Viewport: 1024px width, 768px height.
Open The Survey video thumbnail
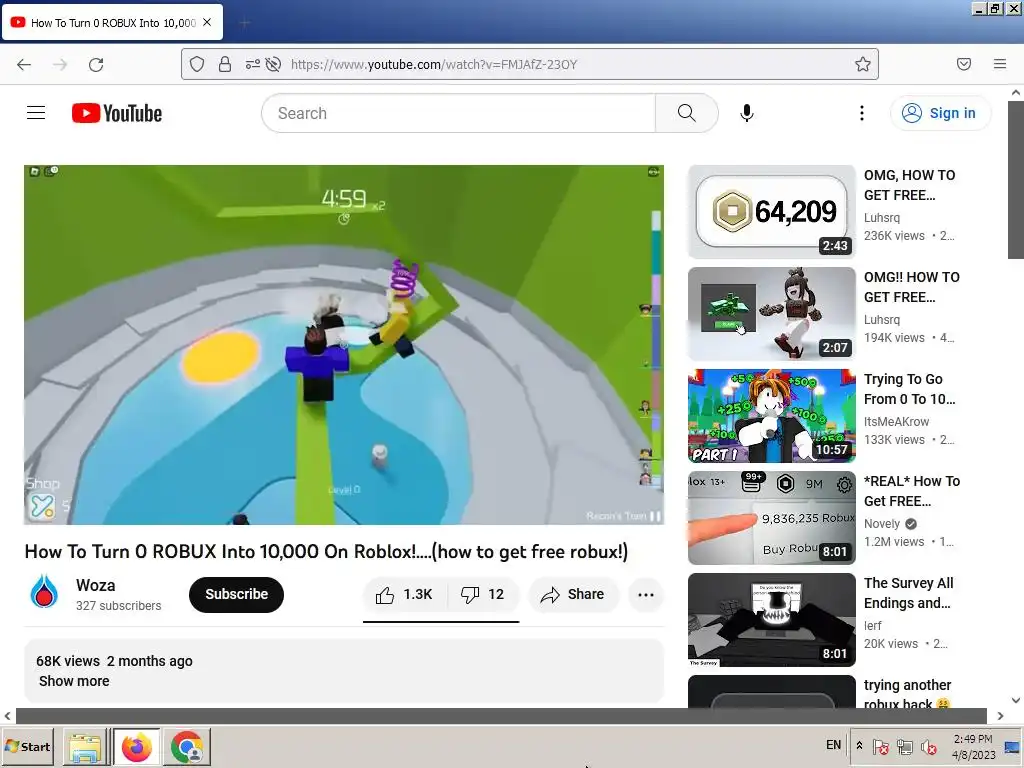point(771,619)
